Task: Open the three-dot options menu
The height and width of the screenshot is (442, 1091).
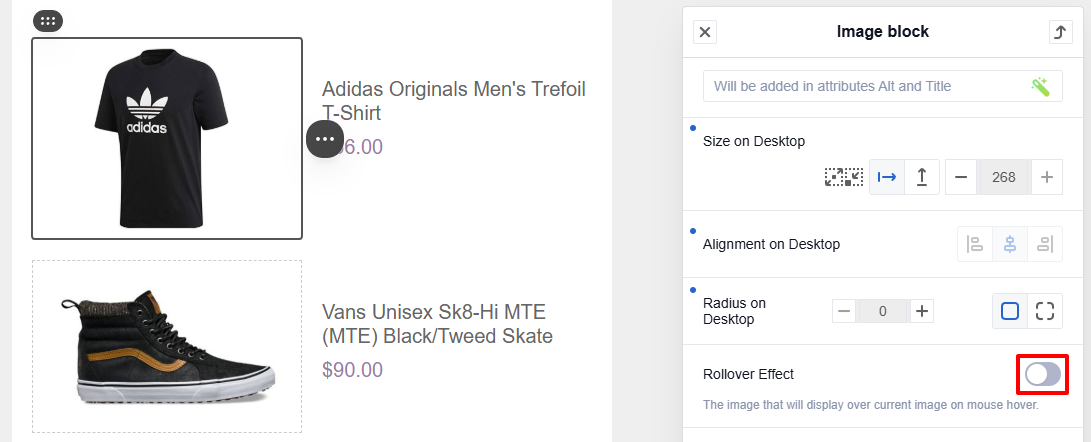Action: 325,139
